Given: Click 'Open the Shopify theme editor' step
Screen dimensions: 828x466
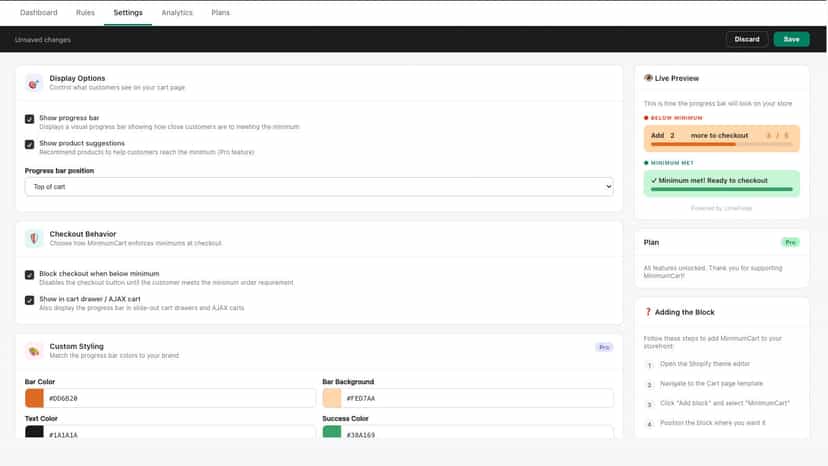Looking at the screenshot, I should pos(704,364).
